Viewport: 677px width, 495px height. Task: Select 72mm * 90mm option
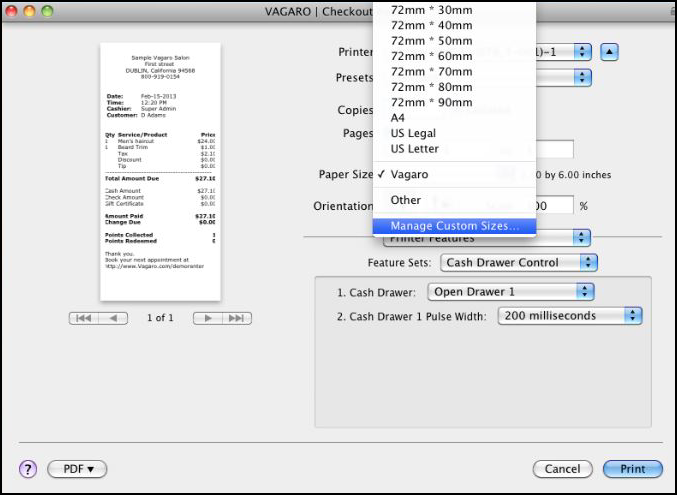click(454, 102)
